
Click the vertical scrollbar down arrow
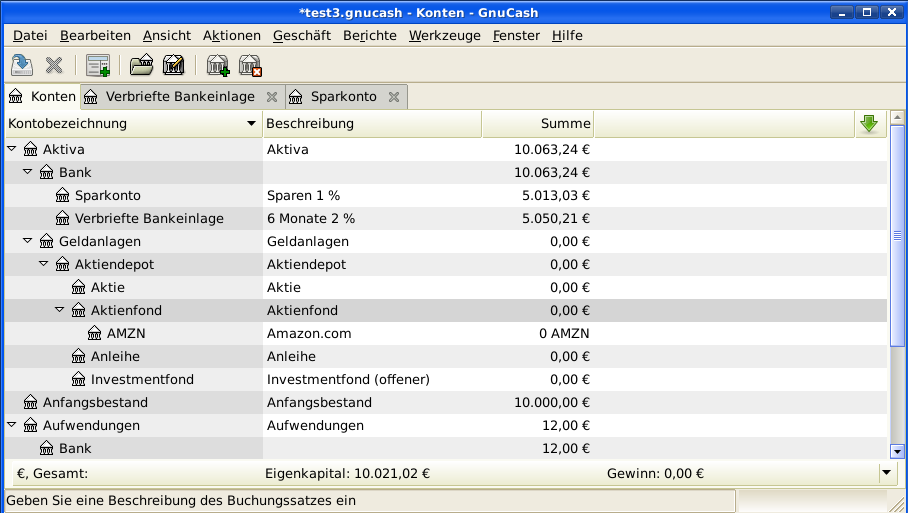(x=897, y=451)
